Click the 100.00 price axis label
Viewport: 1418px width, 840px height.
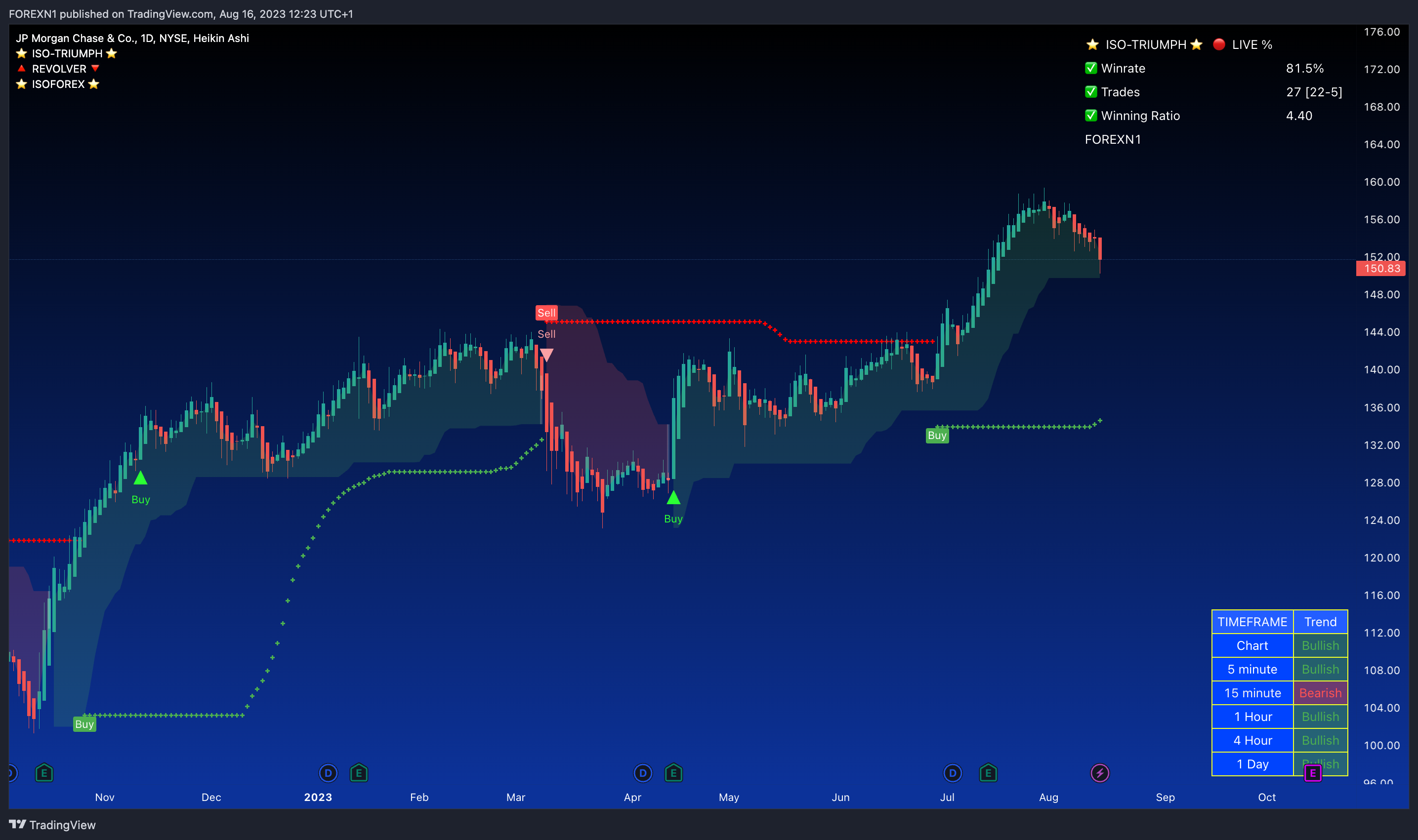click(x=1381, y=745)
